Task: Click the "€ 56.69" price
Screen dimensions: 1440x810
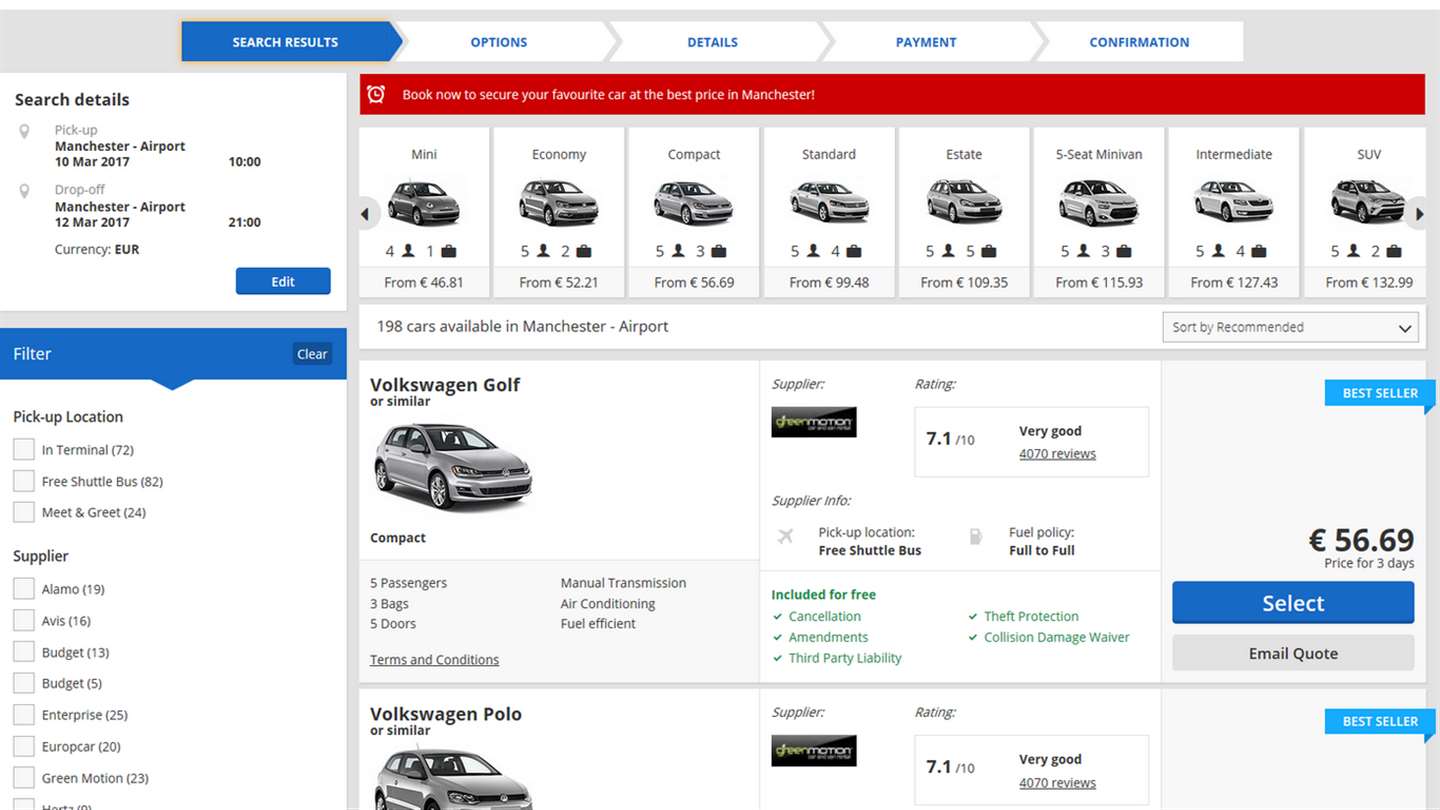Action: tap(1361, 540)
